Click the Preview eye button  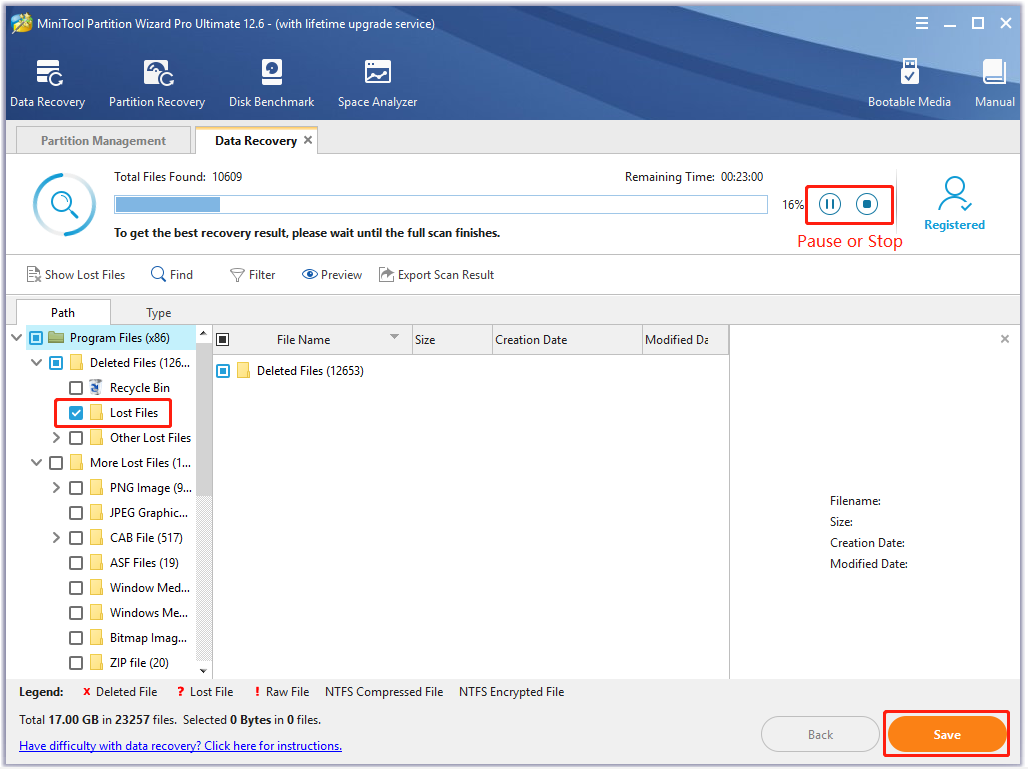[x=332, y=275]
